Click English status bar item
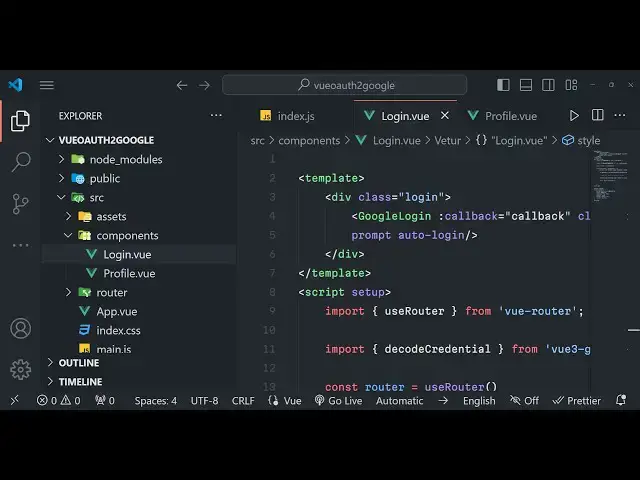Screen dimensions: 640x480 479,401
